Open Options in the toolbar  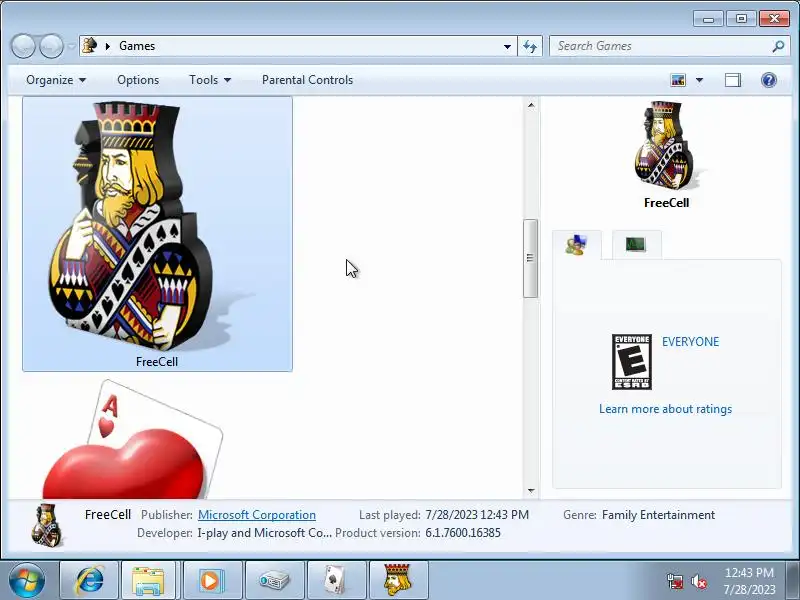click(x=138, y=80)
